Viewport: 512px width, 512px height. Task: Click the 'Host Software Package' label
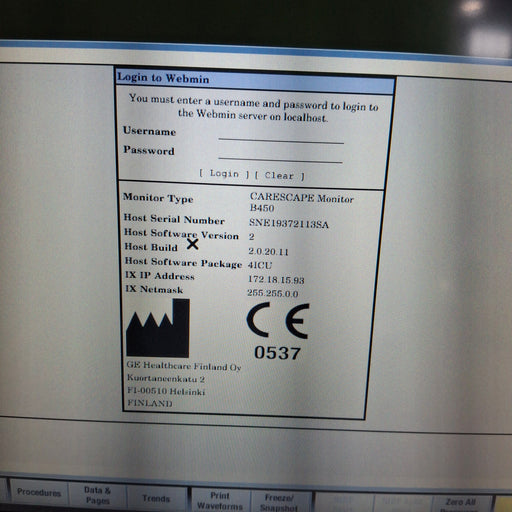coord(183,262)
